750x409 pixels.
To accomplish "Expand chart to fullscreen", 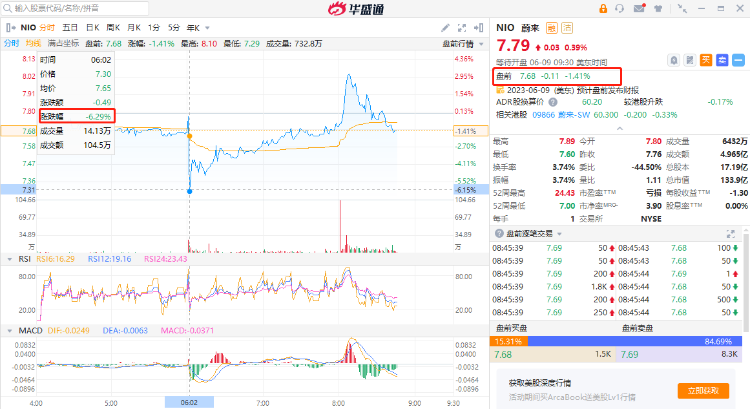I will tap(462, 28).
